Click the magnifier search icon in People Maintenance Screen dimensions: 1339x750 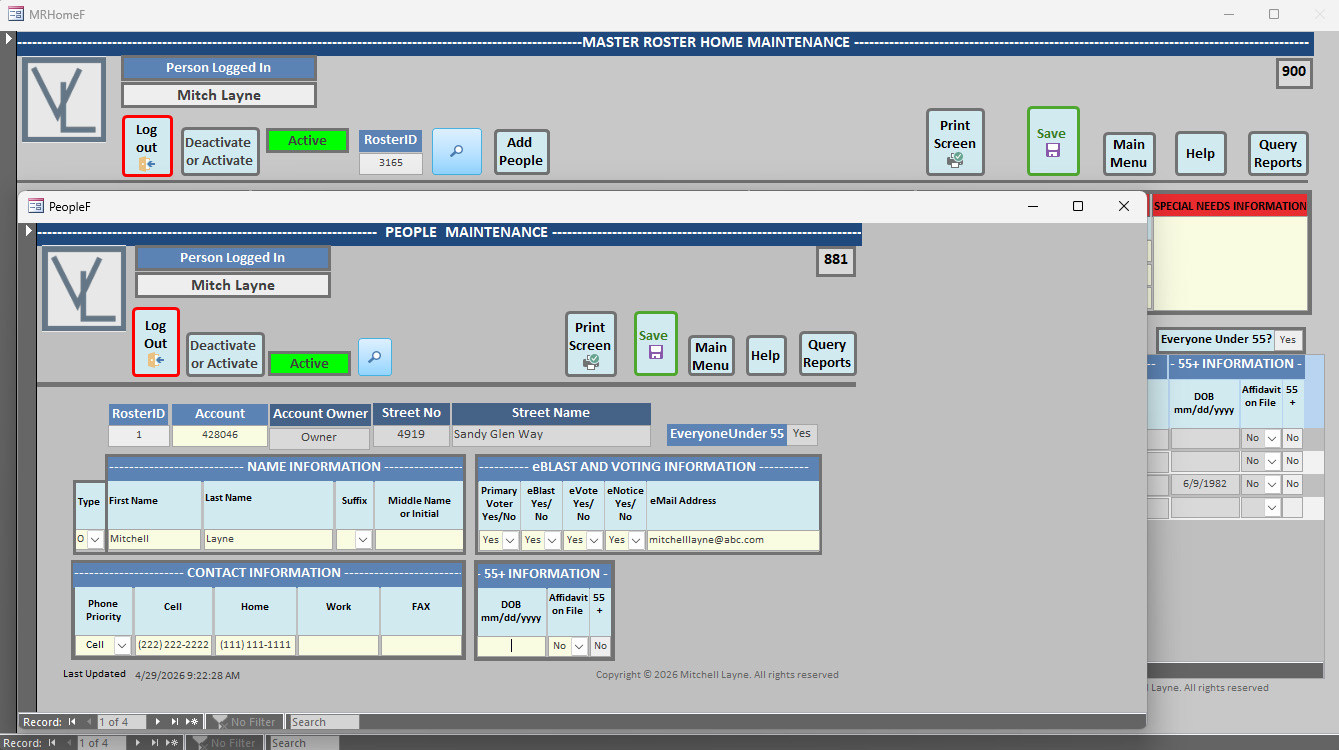(x=375, y=357)
